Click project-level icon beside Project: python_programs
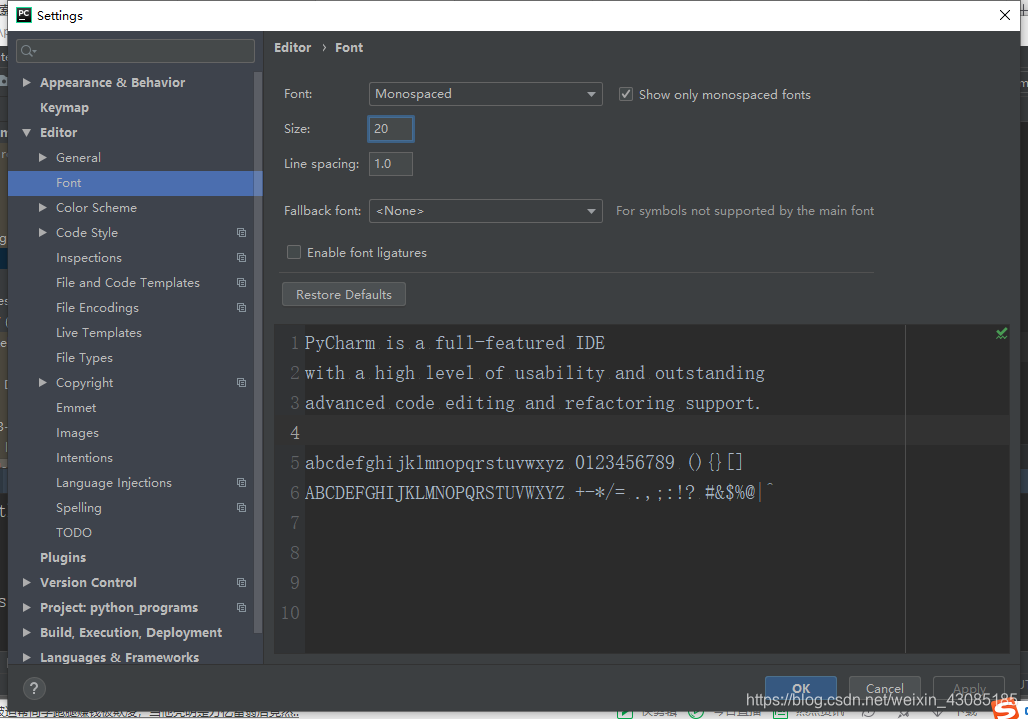The width and height of the screenshot is (1028, 719). (241, 608)
